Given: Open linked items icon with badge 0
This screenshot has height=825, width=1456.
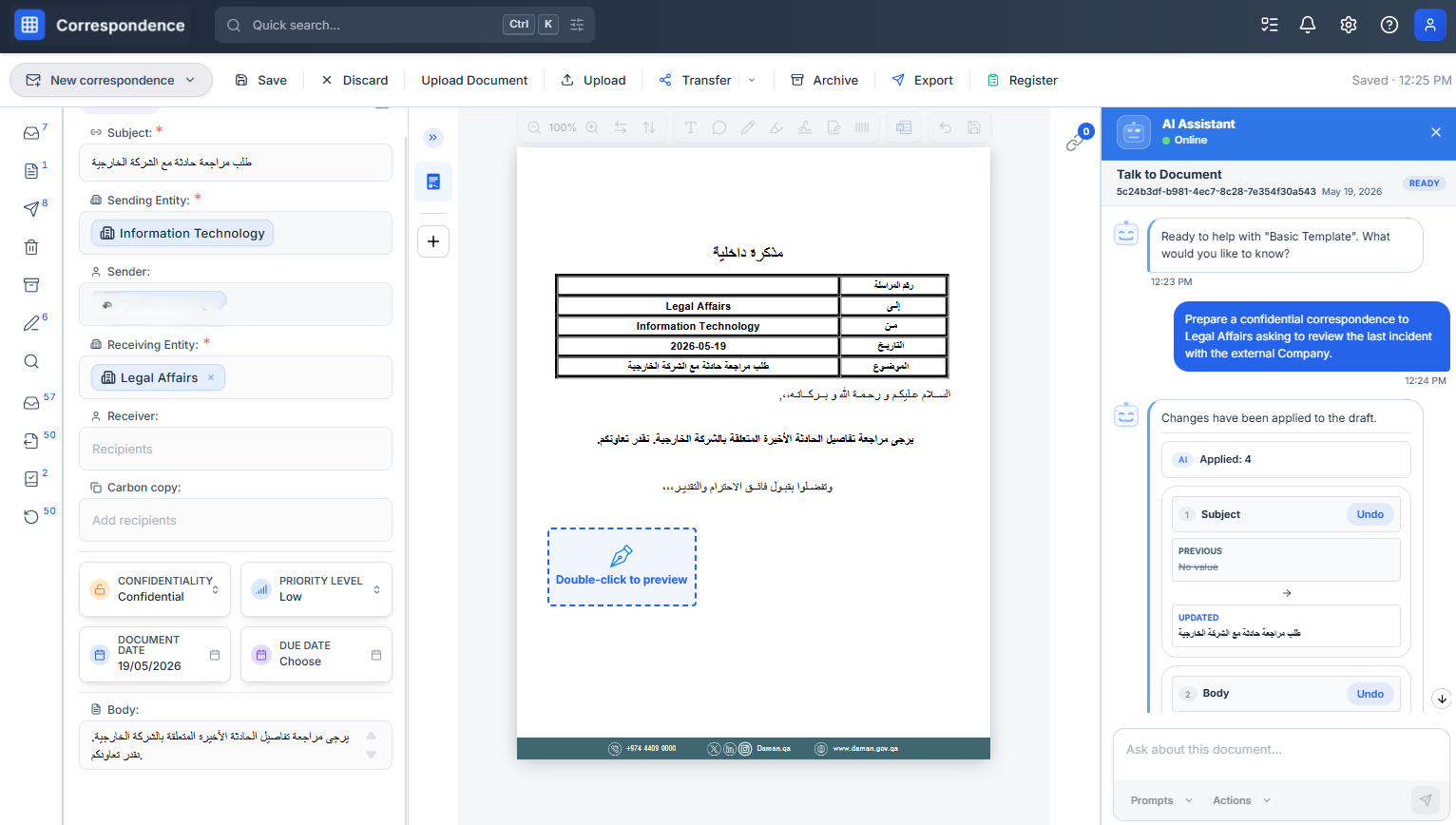Looking at the screenshot, I should (1076, 141).
